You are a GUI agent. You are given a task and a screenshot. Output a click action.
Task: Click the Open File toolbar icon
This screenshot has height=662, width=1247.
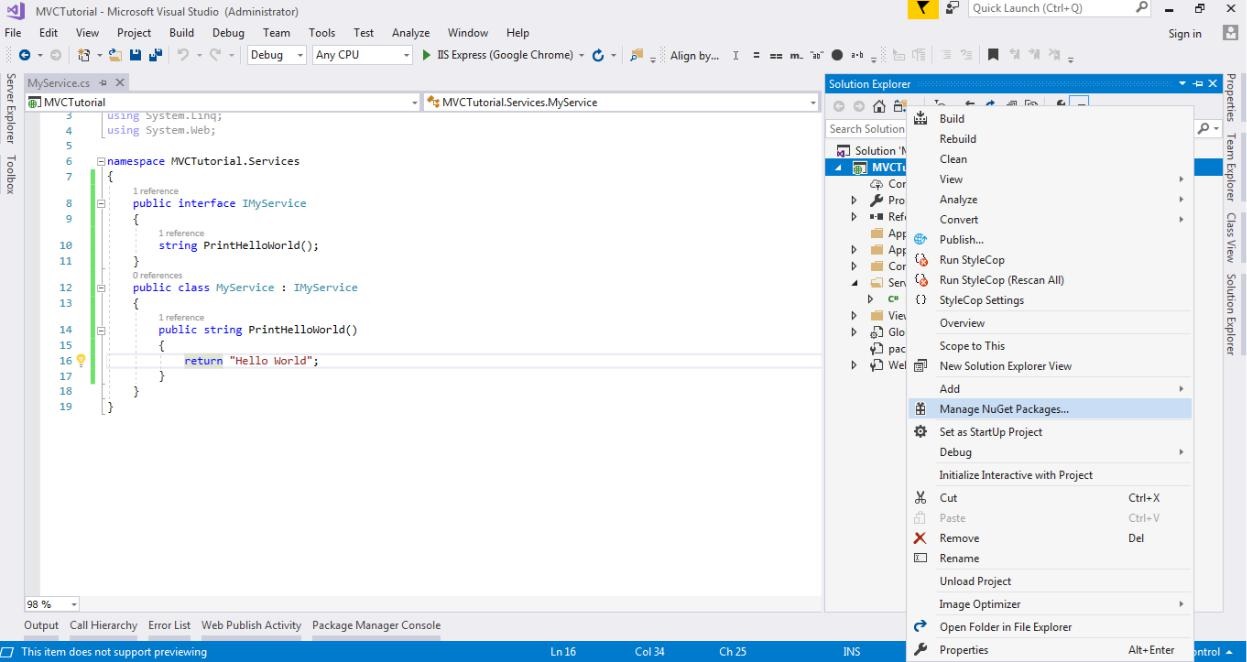(115, 55)
